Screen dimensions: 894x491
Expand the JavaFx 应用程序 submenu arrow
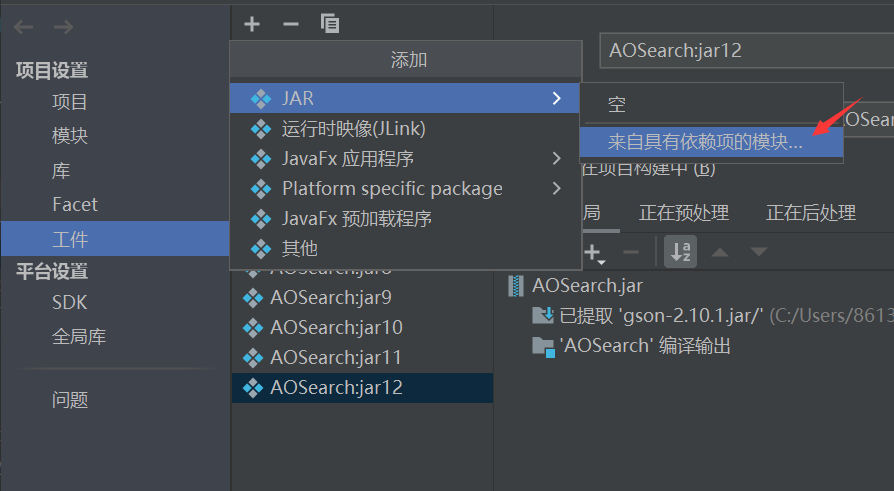[556, 158]
